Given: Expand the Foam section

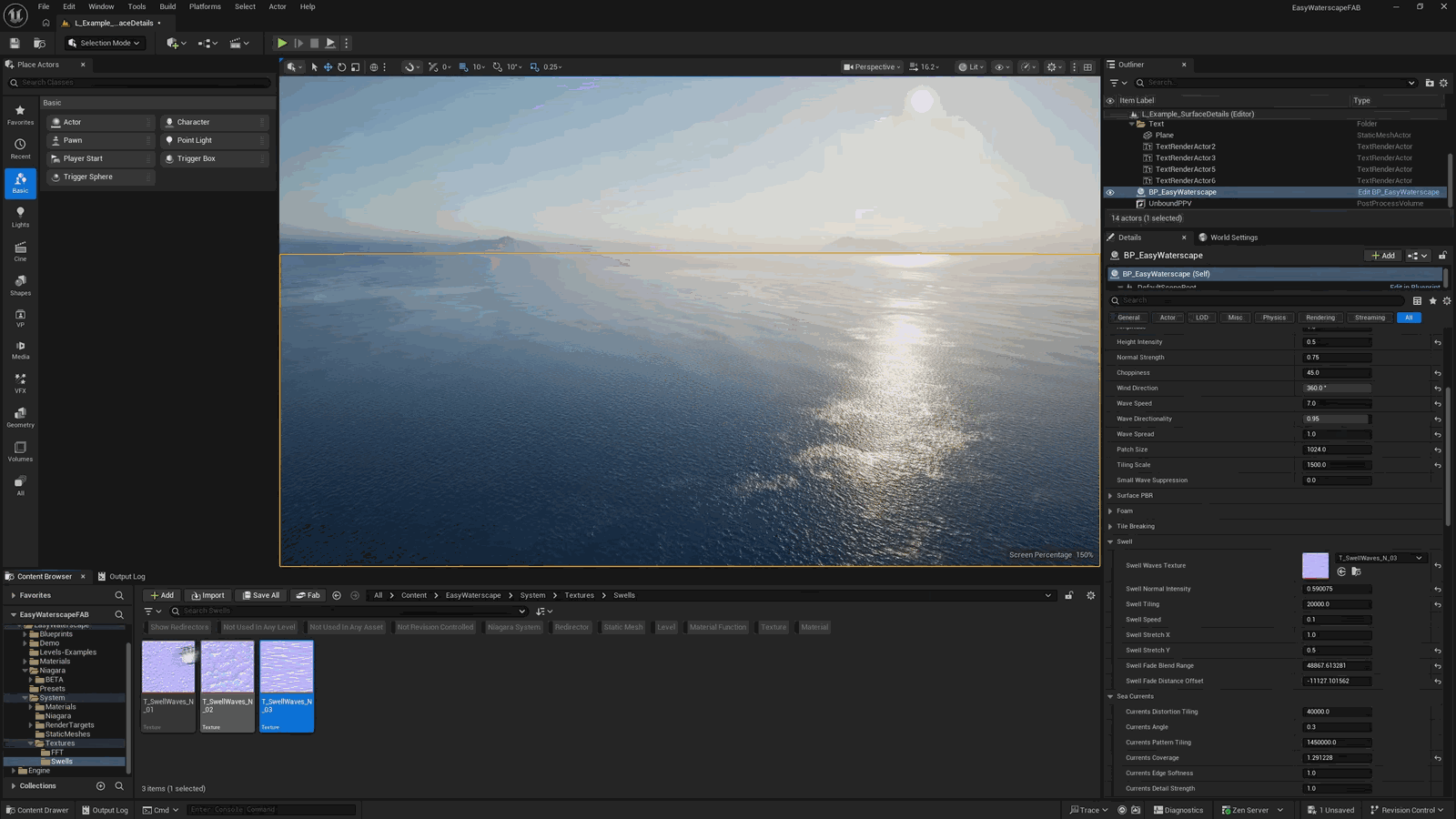Looking at the screenshot, I should pyautogui.click(x=1125, y=511).
